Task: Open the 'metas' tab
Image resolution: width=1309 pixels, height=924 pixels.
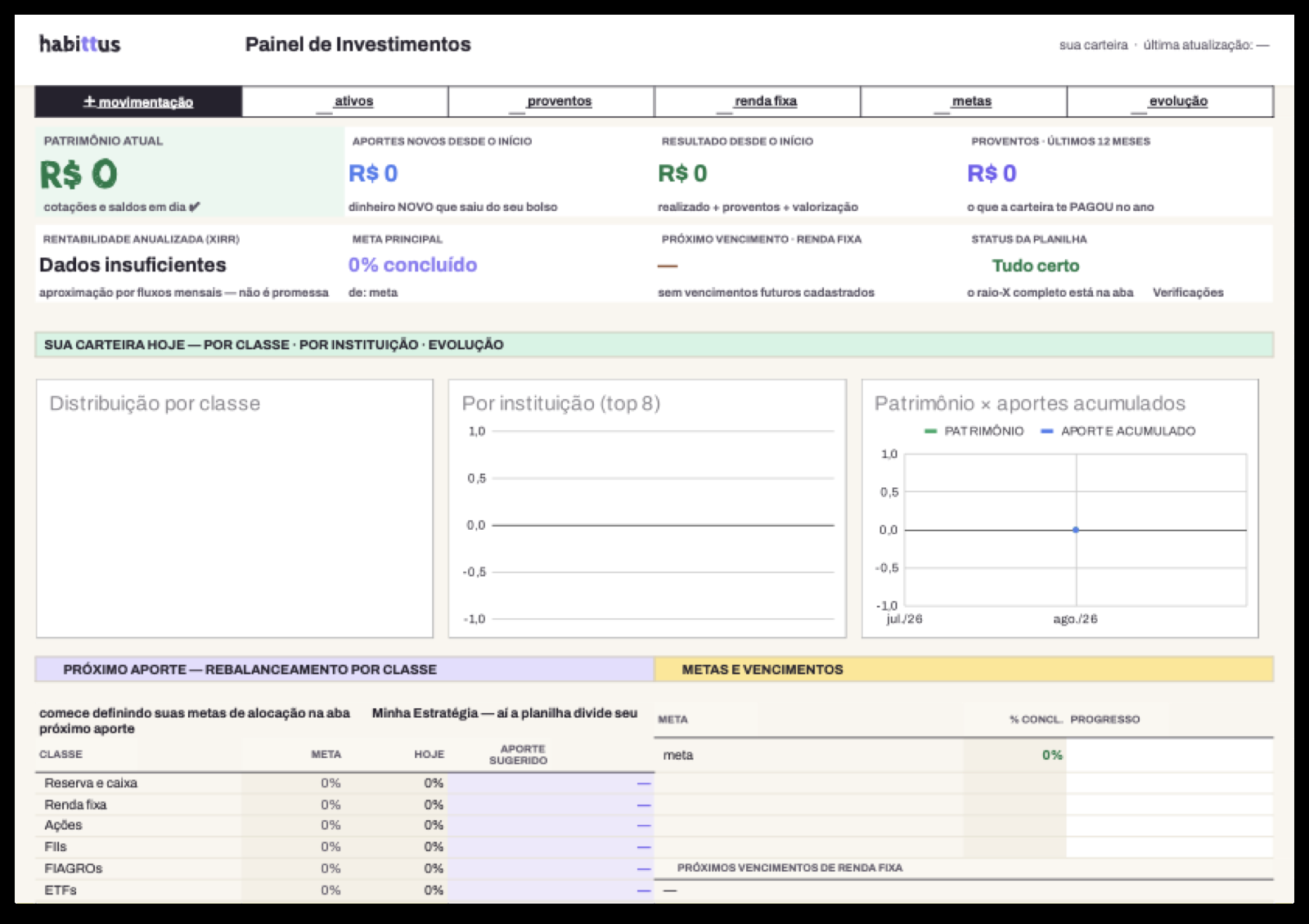Action: 964,101
